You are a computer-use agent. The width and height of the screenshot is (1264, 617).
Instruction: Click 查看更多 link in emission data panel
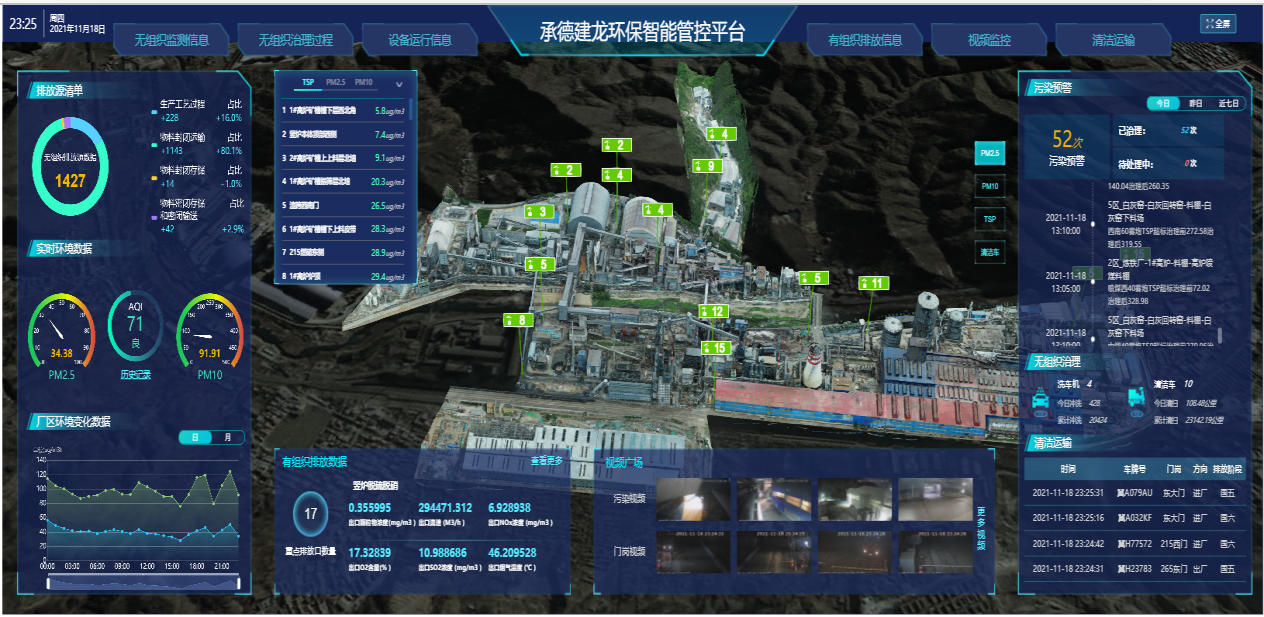click(547, 461)
